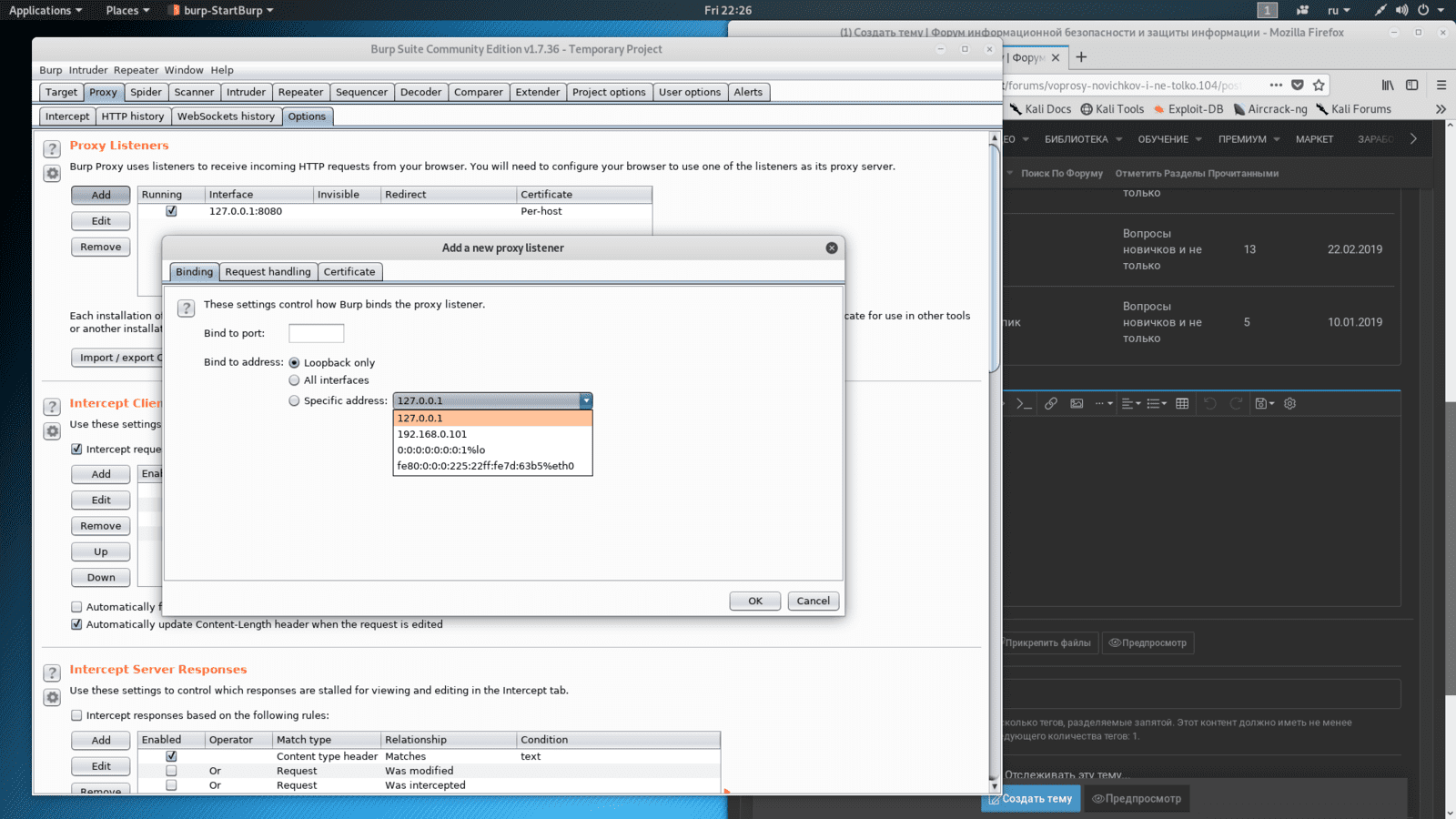Insert table in Firefox forum editor
The width and height of the screenshot is (1456, 819).
[1182, 403]
